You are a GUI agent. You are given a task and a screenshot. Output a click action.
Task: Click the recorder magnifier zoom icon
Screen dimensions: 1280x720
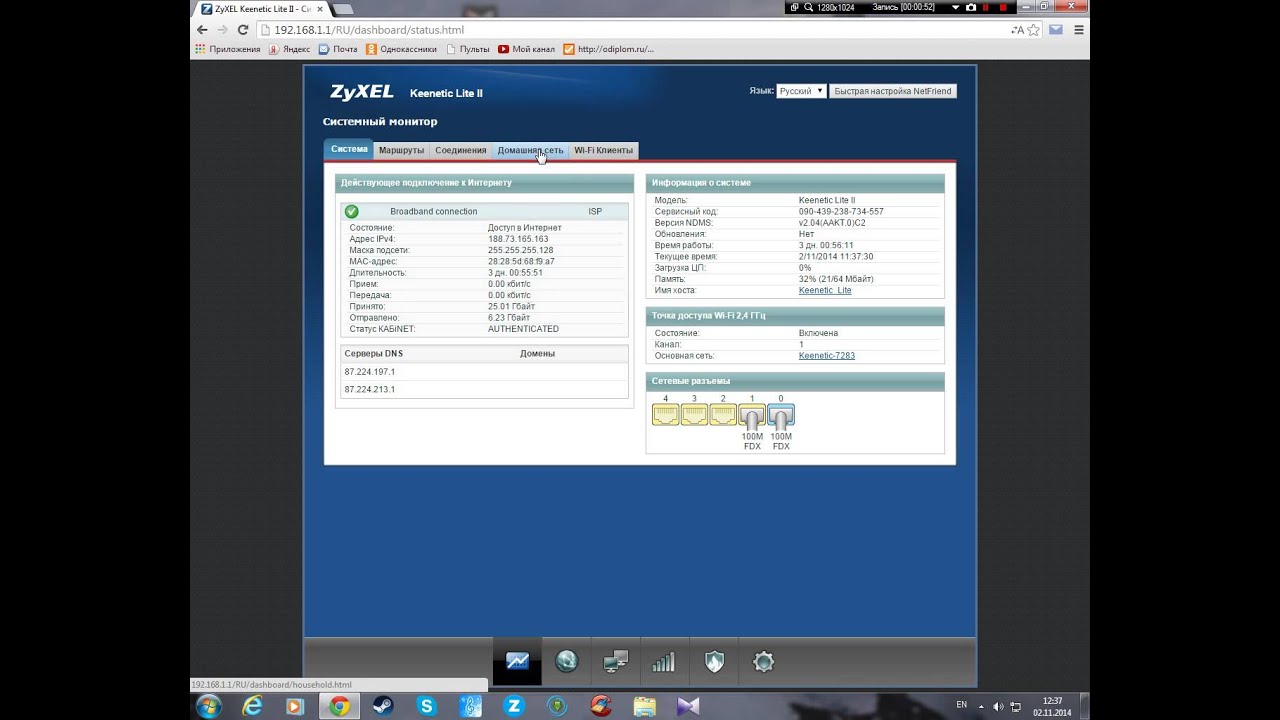(x=807, y=7)
